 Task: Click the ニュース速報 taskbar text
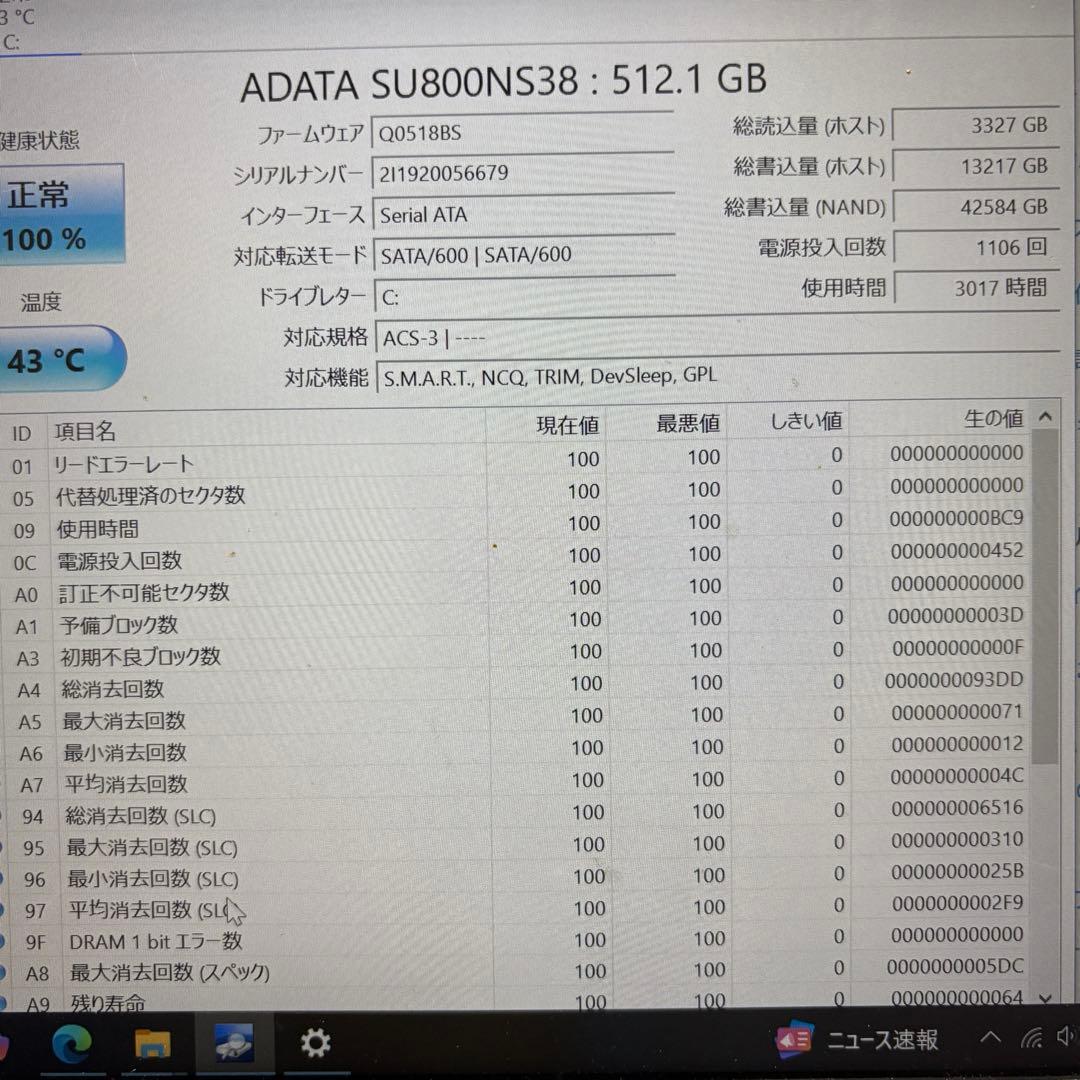click(882, 1040)
